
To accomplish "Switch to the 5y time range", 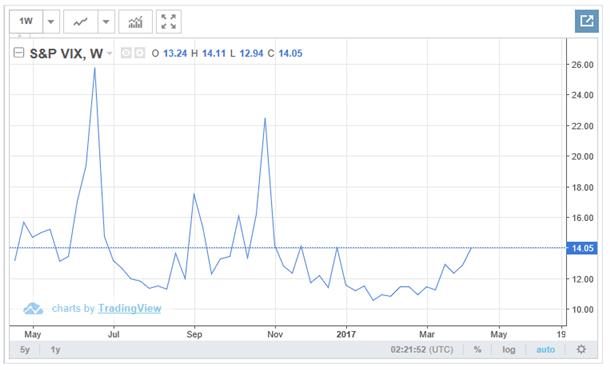I will coord(25,349).
